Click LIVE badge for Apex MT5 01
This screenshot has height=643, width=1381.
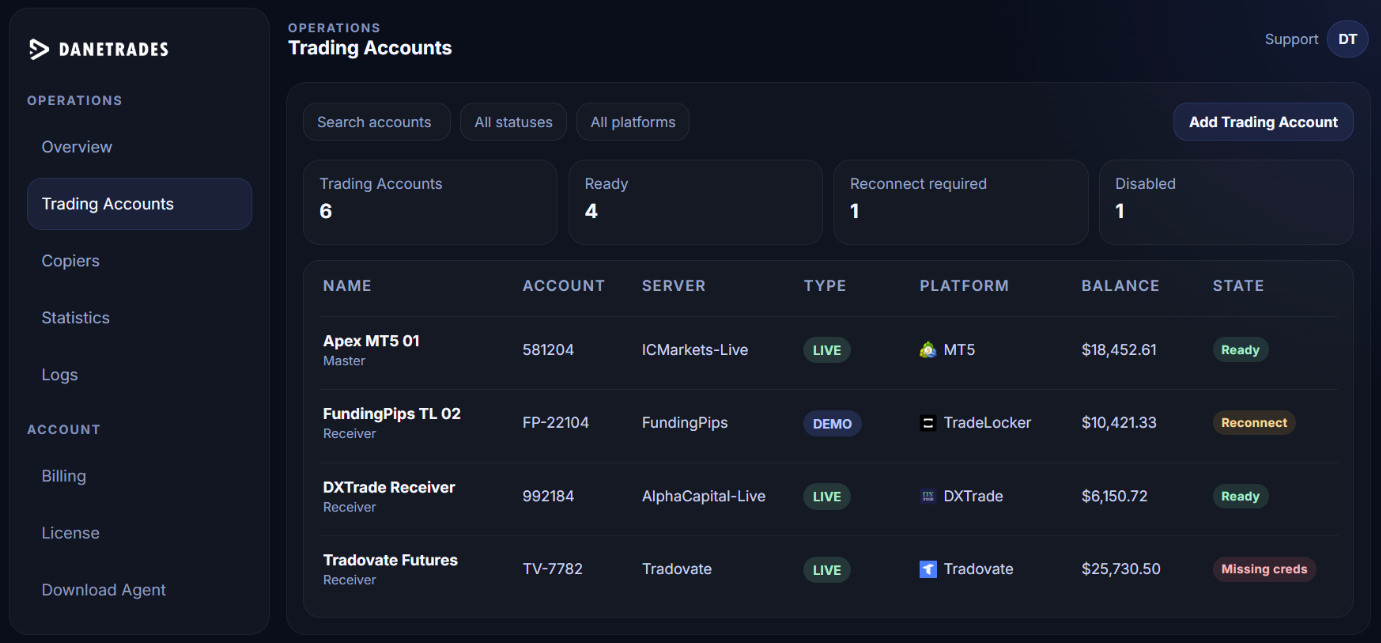click(827, 350)
